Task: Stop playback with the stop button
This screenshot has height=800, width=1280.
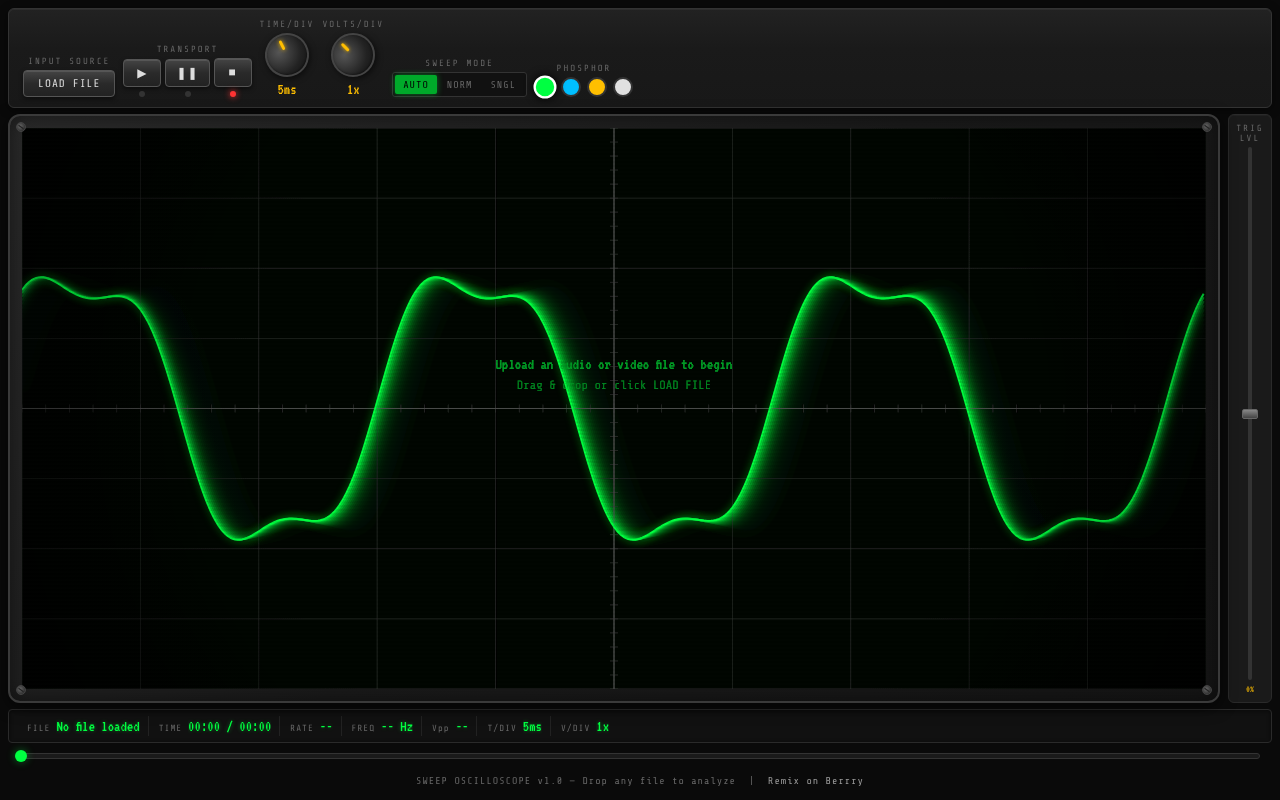Action: click(233, 73)
